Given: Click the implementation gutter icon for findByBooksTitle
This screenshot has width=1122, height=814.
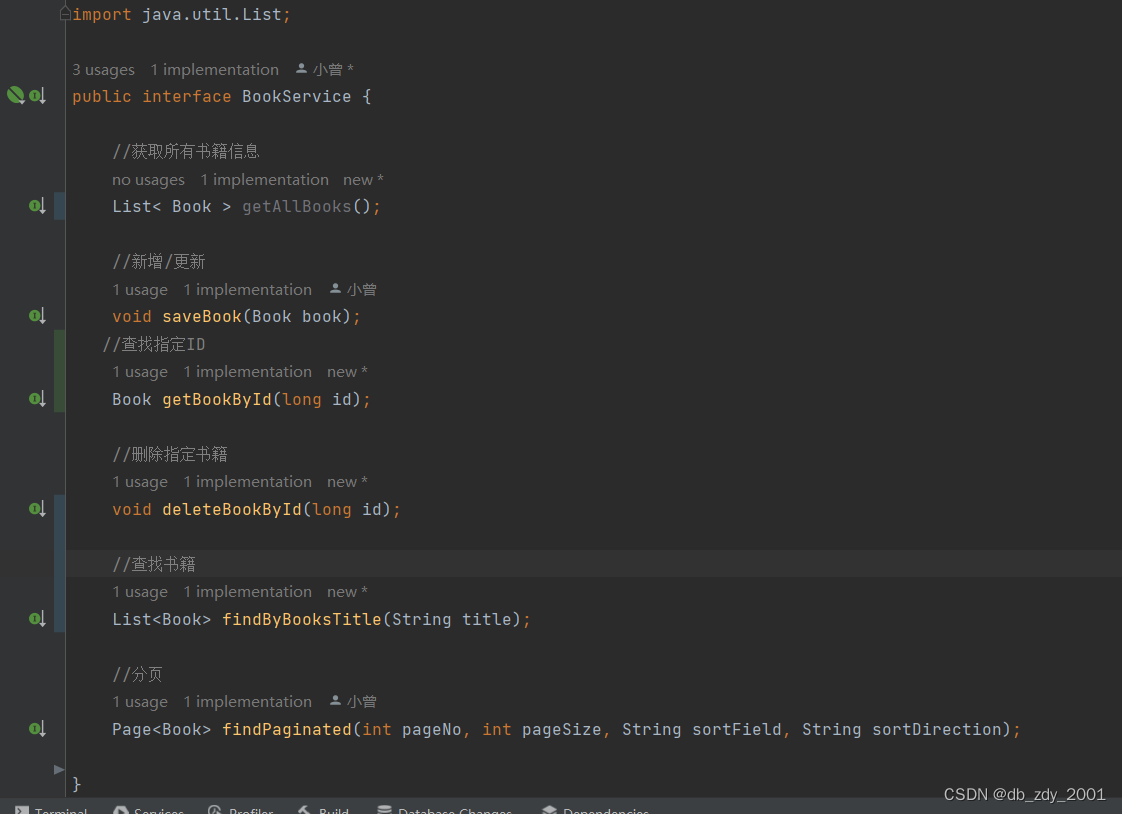Looking at the screenshot, I should (37, 618).
